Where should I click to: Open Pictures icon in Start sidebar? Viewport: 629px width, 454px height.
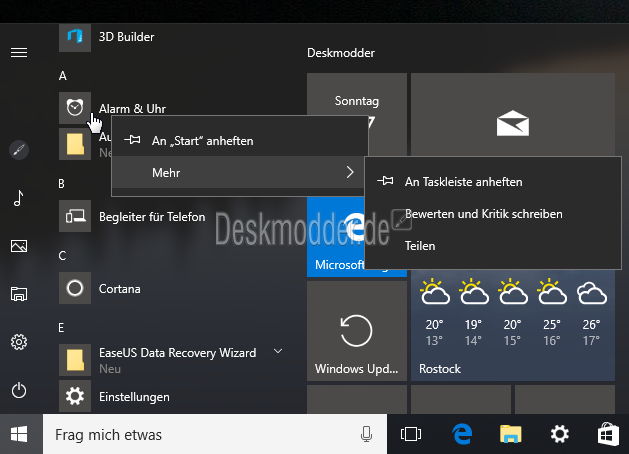18,246
